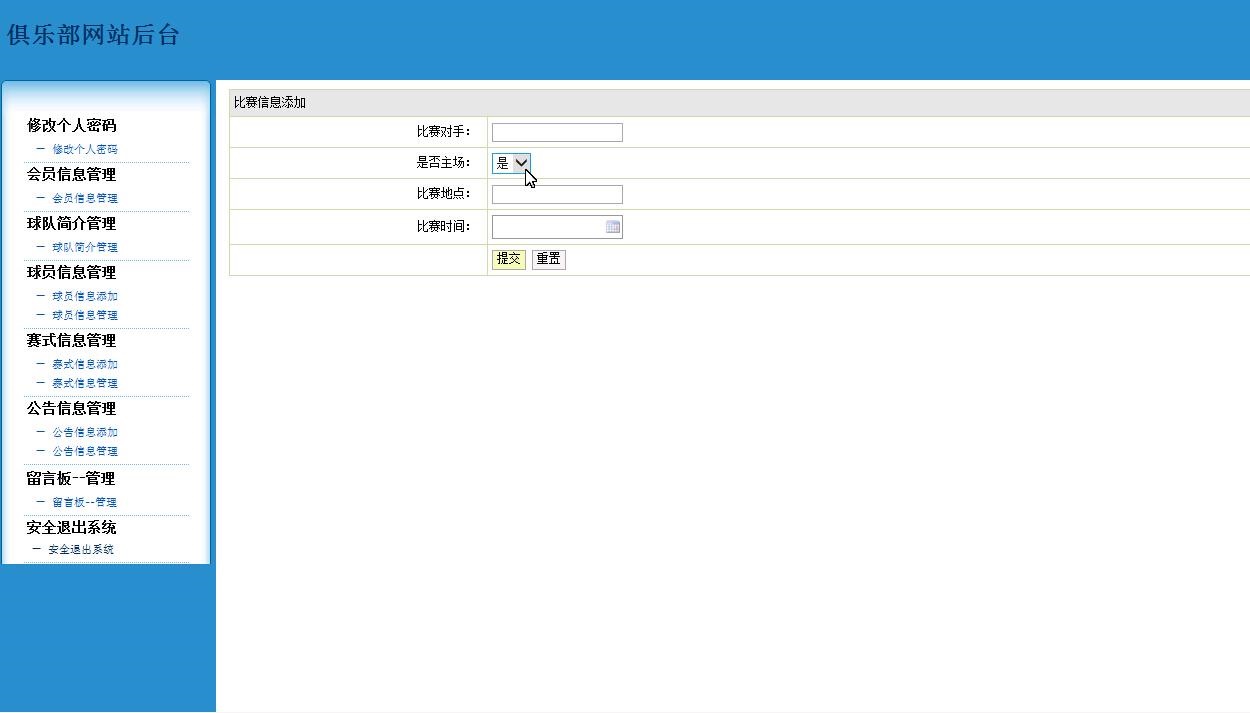Open the 是否主场 dropdown
The width and height of the screenshot is (1250, 713).
(x=511, y=163)
